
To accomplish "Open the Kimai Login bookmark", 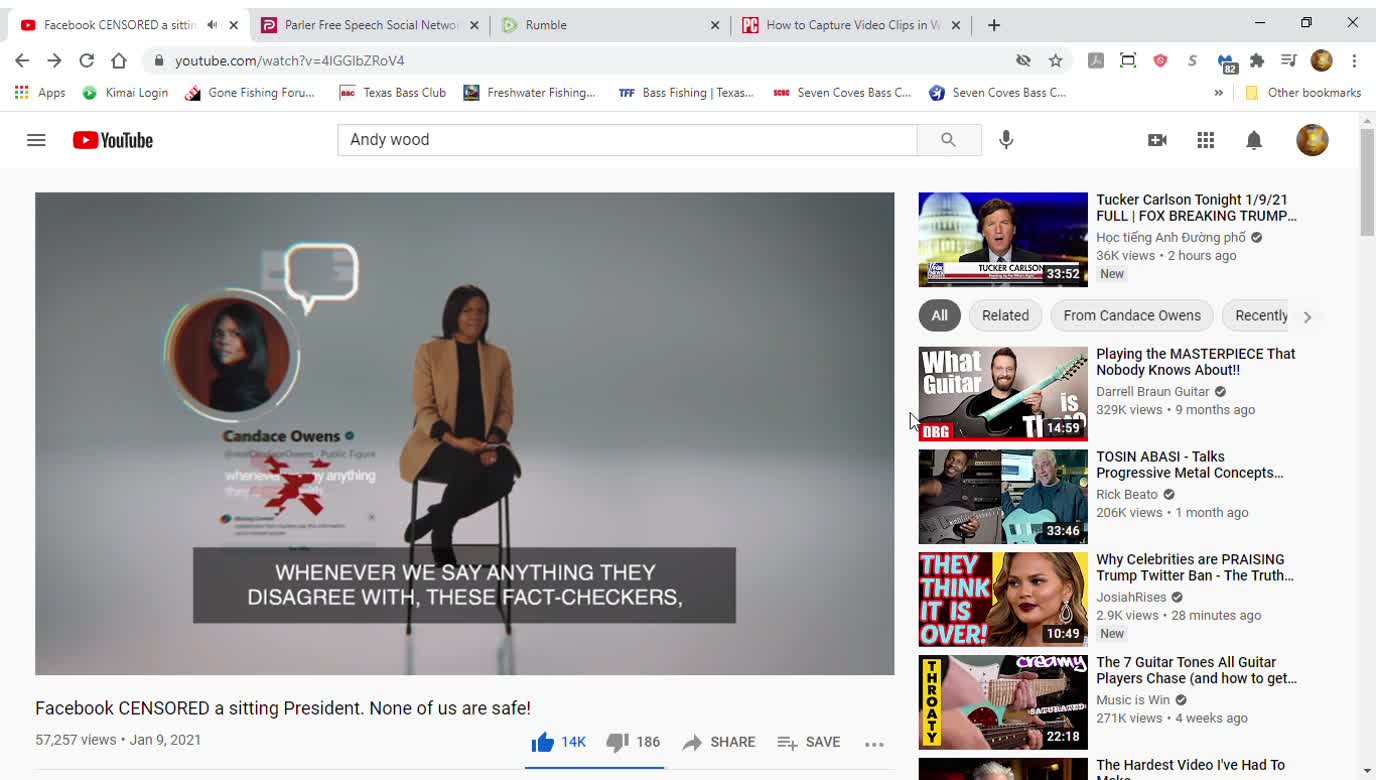I will pyautogui.click(x=125, y=93).
